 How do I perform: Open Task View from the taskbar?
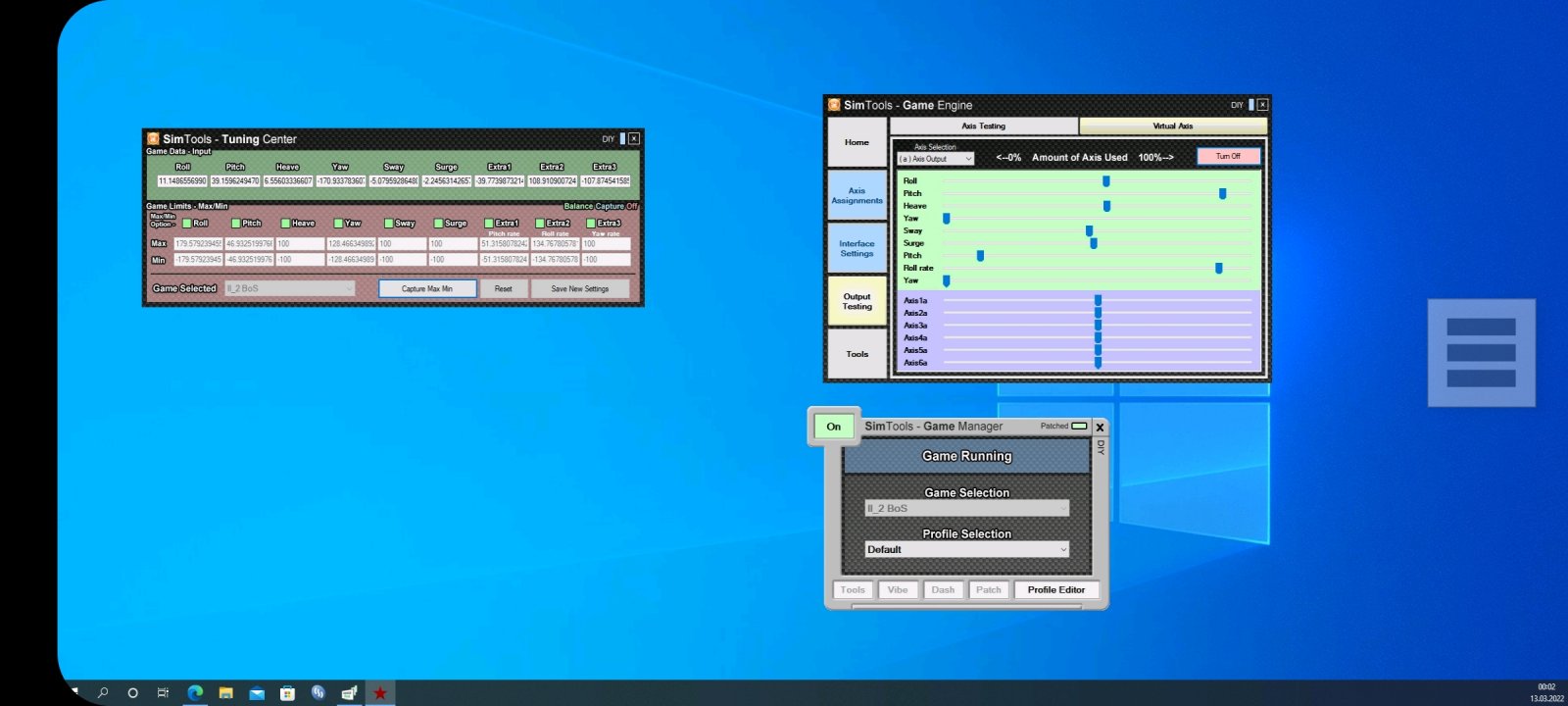pos(163,692)
